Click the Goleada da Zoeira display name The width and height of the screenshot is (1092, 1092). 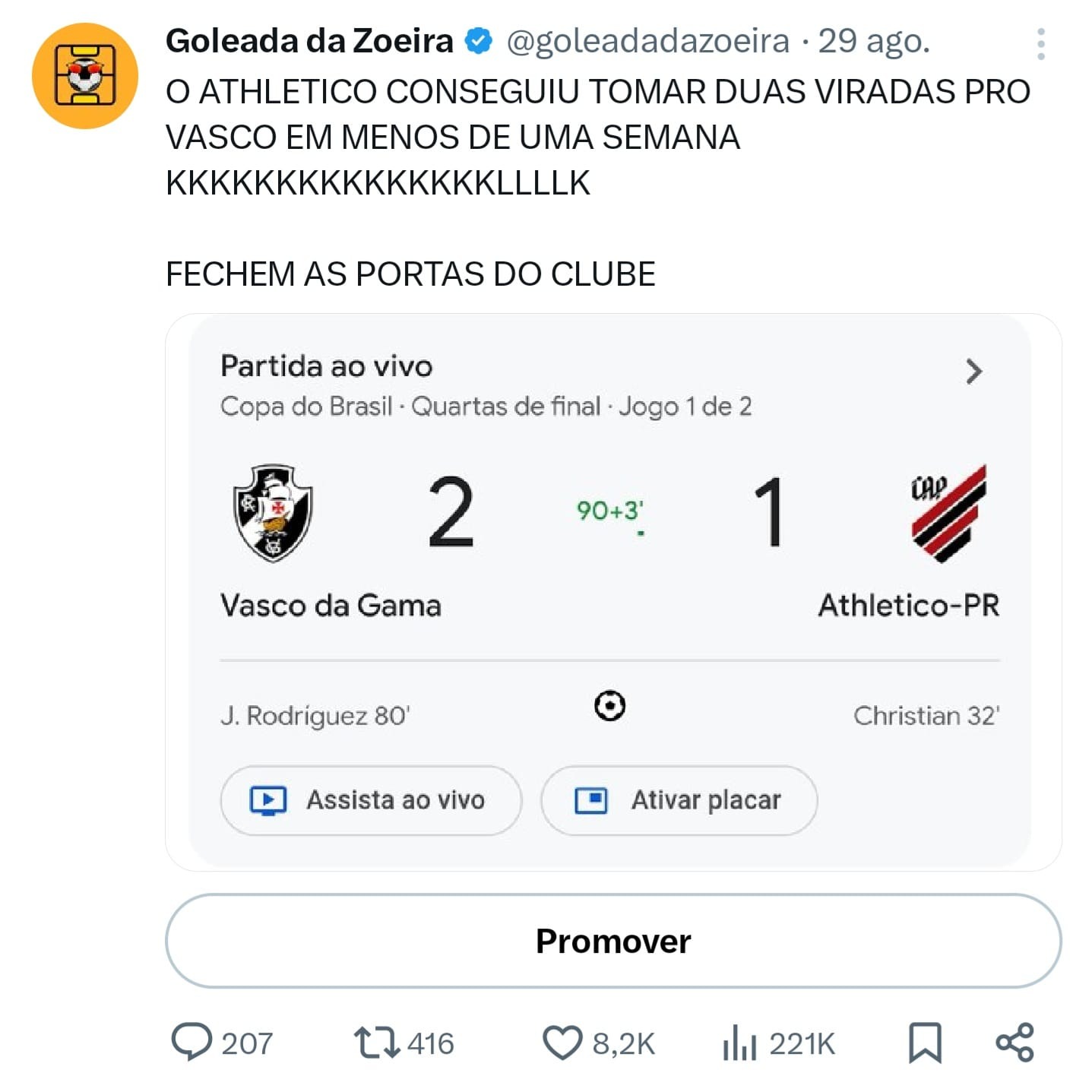pos(309,41)
